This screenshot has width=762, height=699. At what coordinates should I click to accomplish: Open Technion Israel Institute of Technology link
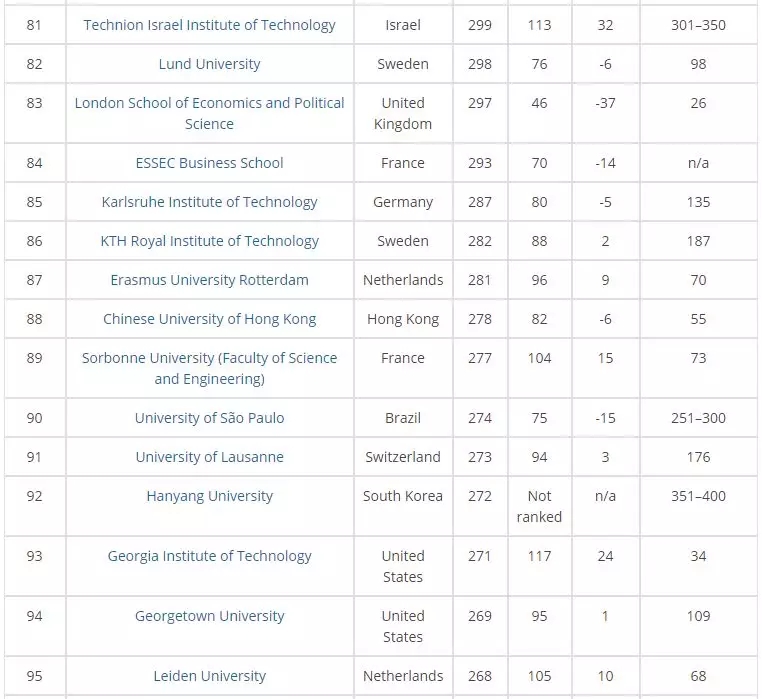(209, 25)
